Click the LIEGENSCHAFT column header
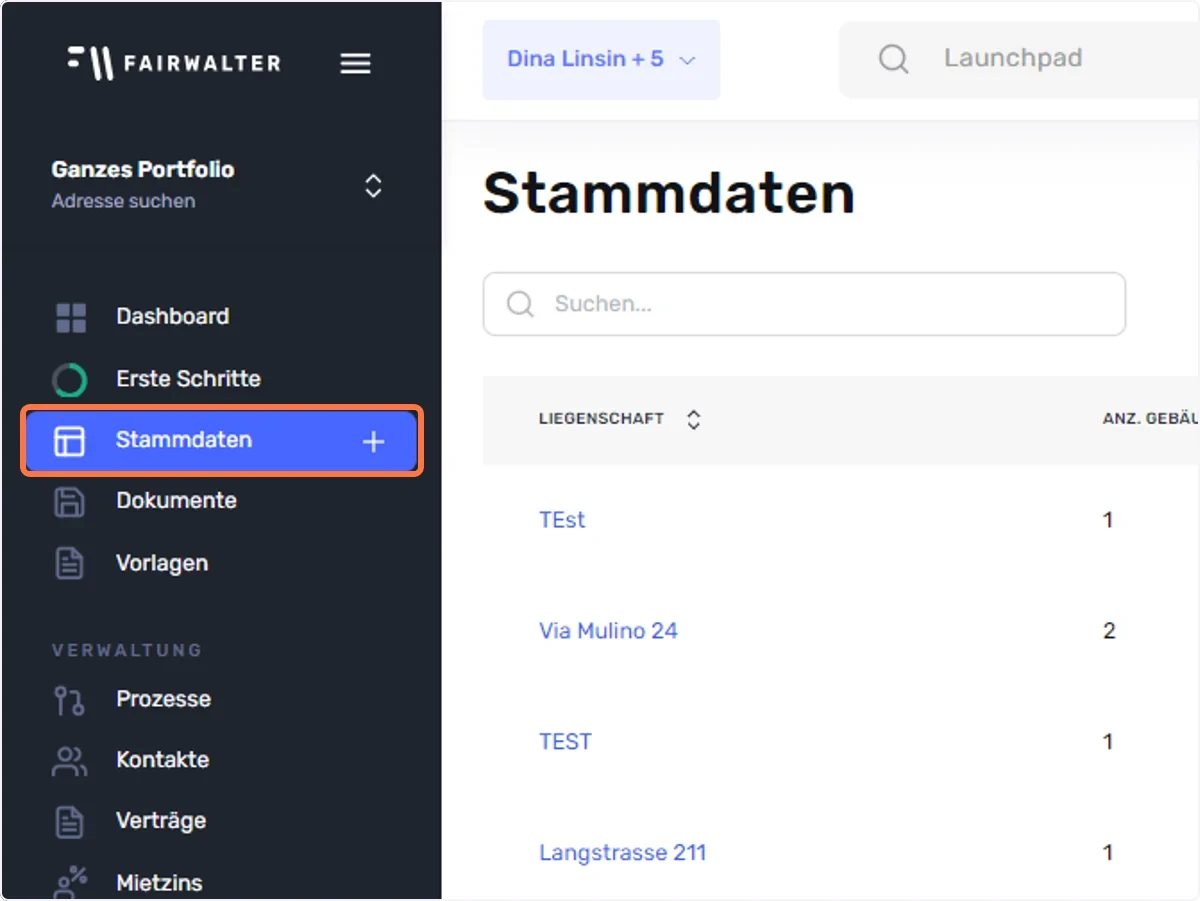1200x901 pixels. click(601, 420)
